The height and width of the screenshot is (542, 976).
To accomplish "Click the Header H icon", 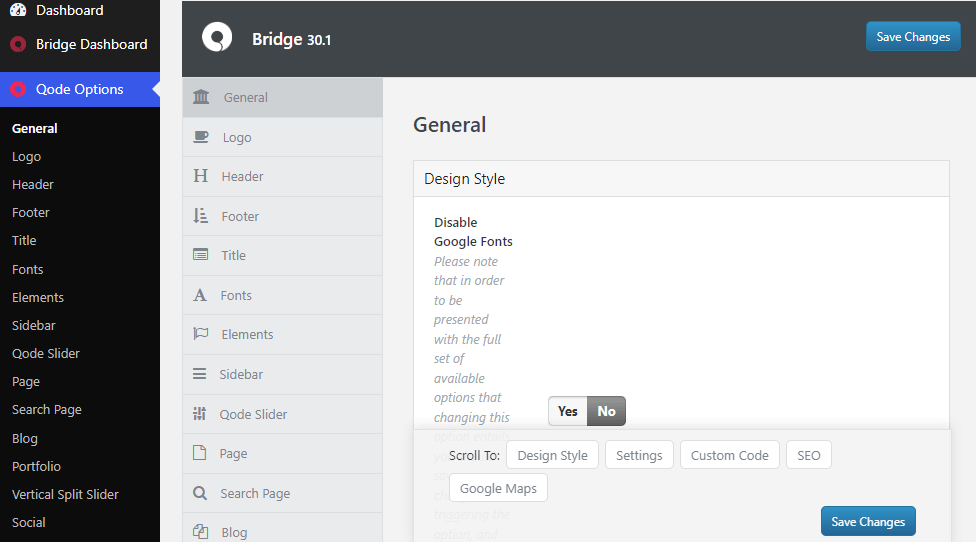I will coord(200,176).
